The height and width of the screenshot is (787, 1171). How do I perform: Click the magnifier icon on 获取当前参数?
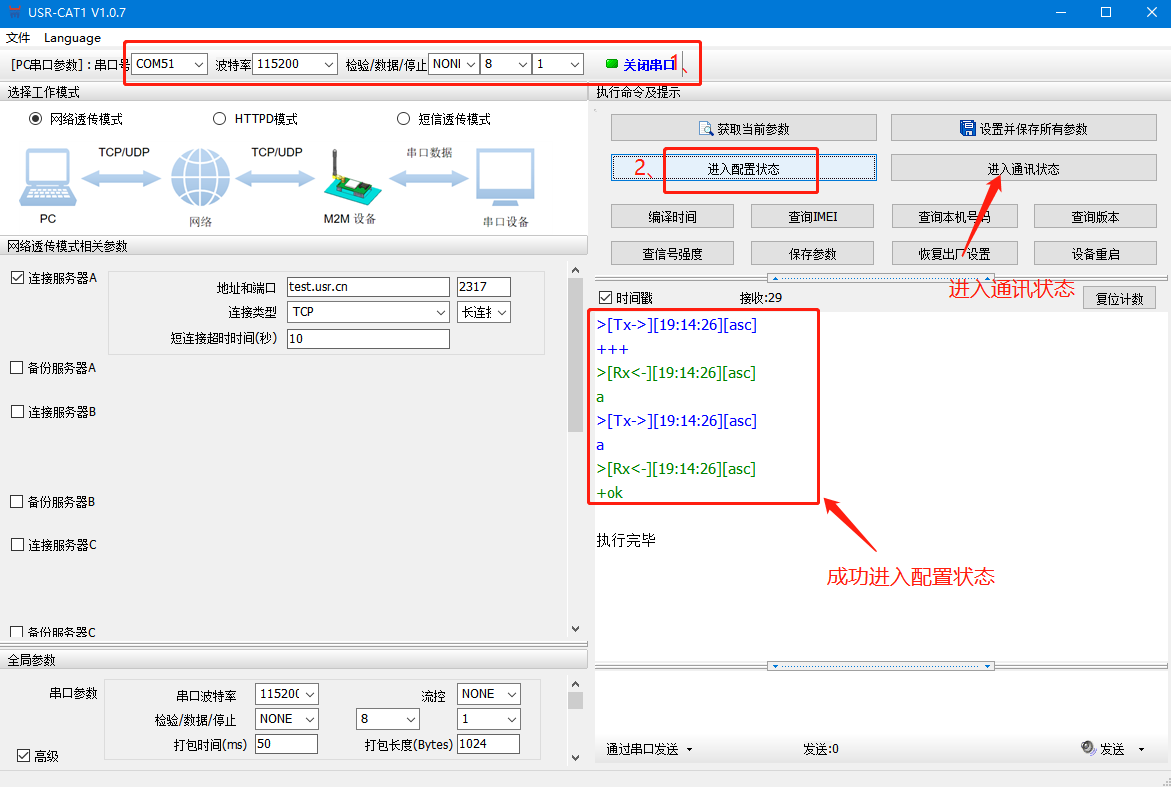706,129
